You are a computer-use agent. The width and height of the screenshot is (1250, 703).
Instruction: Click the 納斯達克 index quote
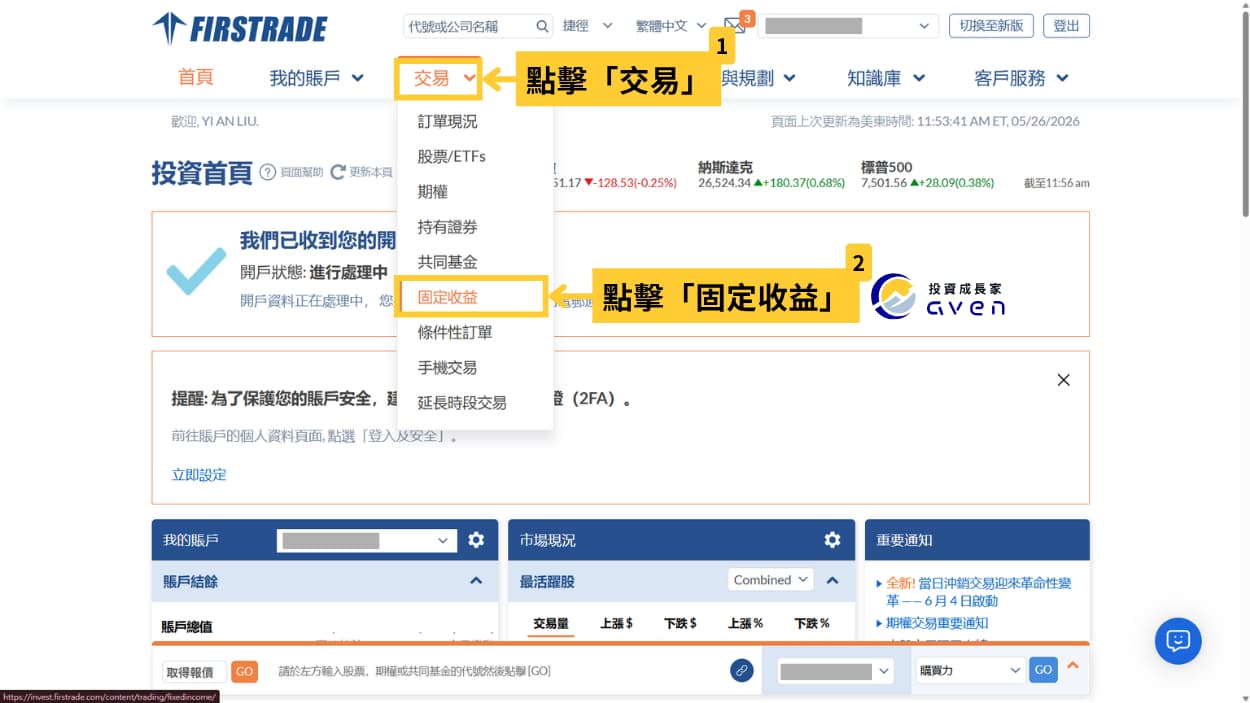[x=771, y=175]
